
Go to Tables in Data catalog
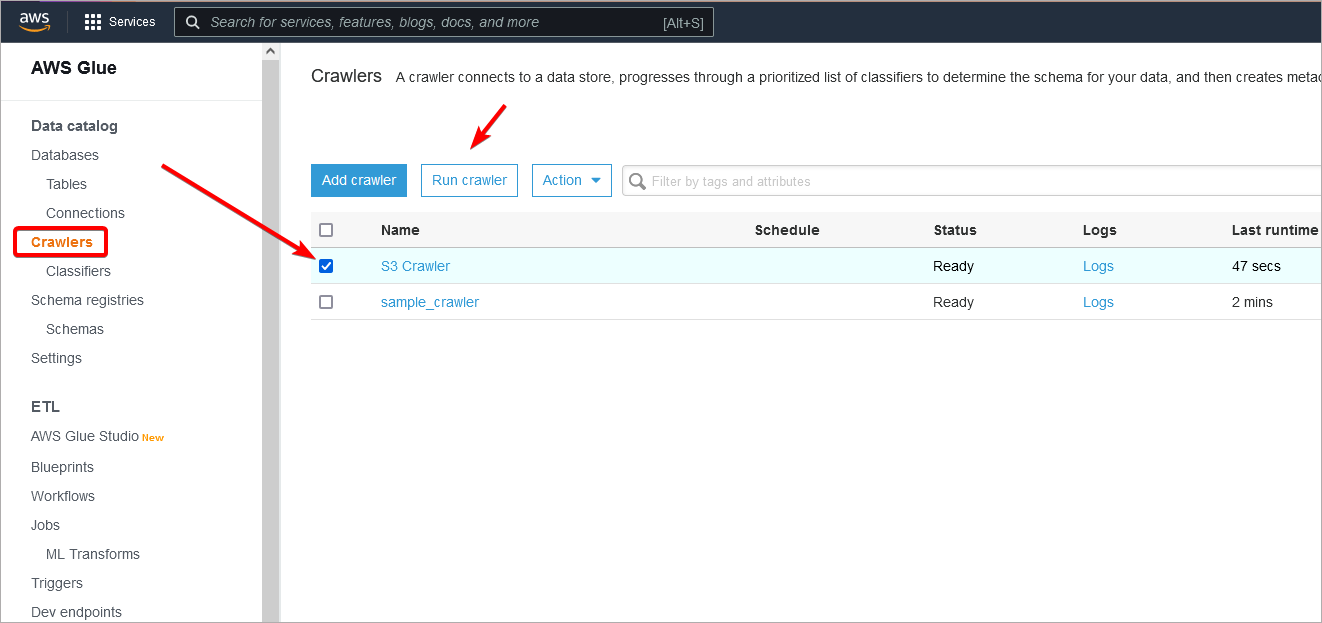coord(66,184)
